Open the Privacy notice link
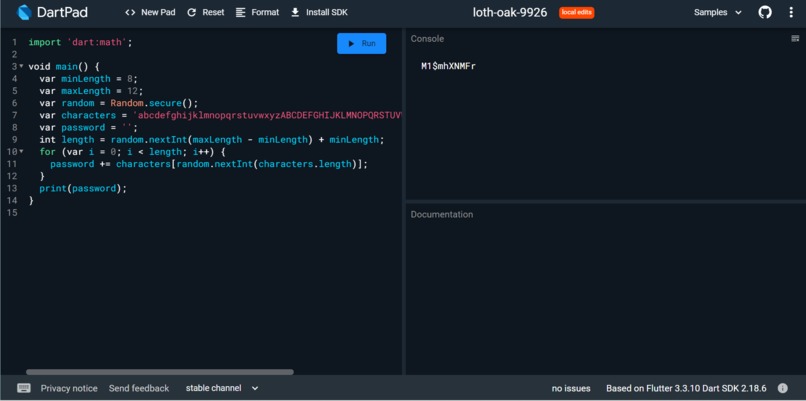Viewport: 806px width, 401px height. 69,388
